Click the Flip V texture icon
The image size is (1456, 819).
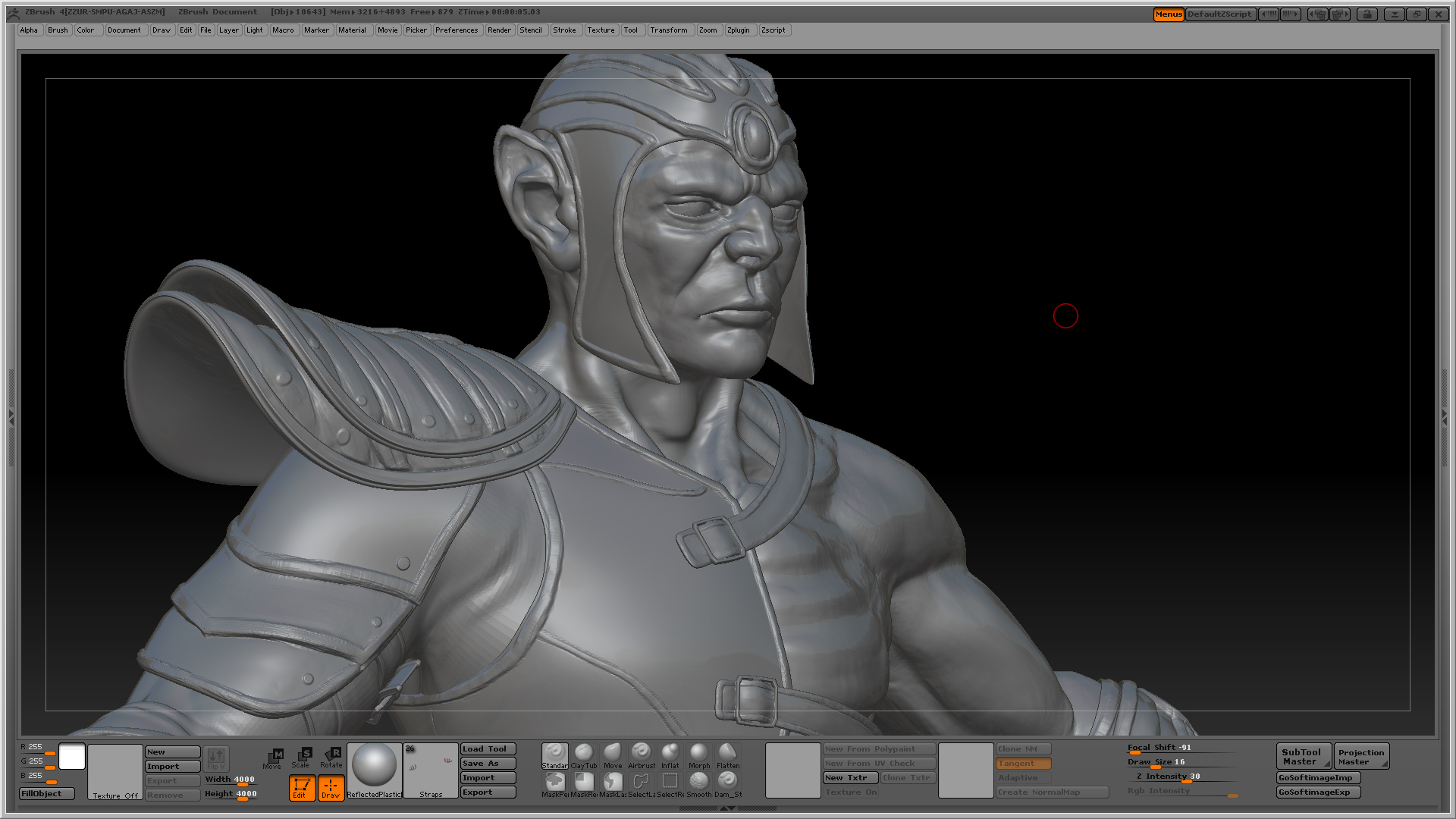(x=216, y=758)
